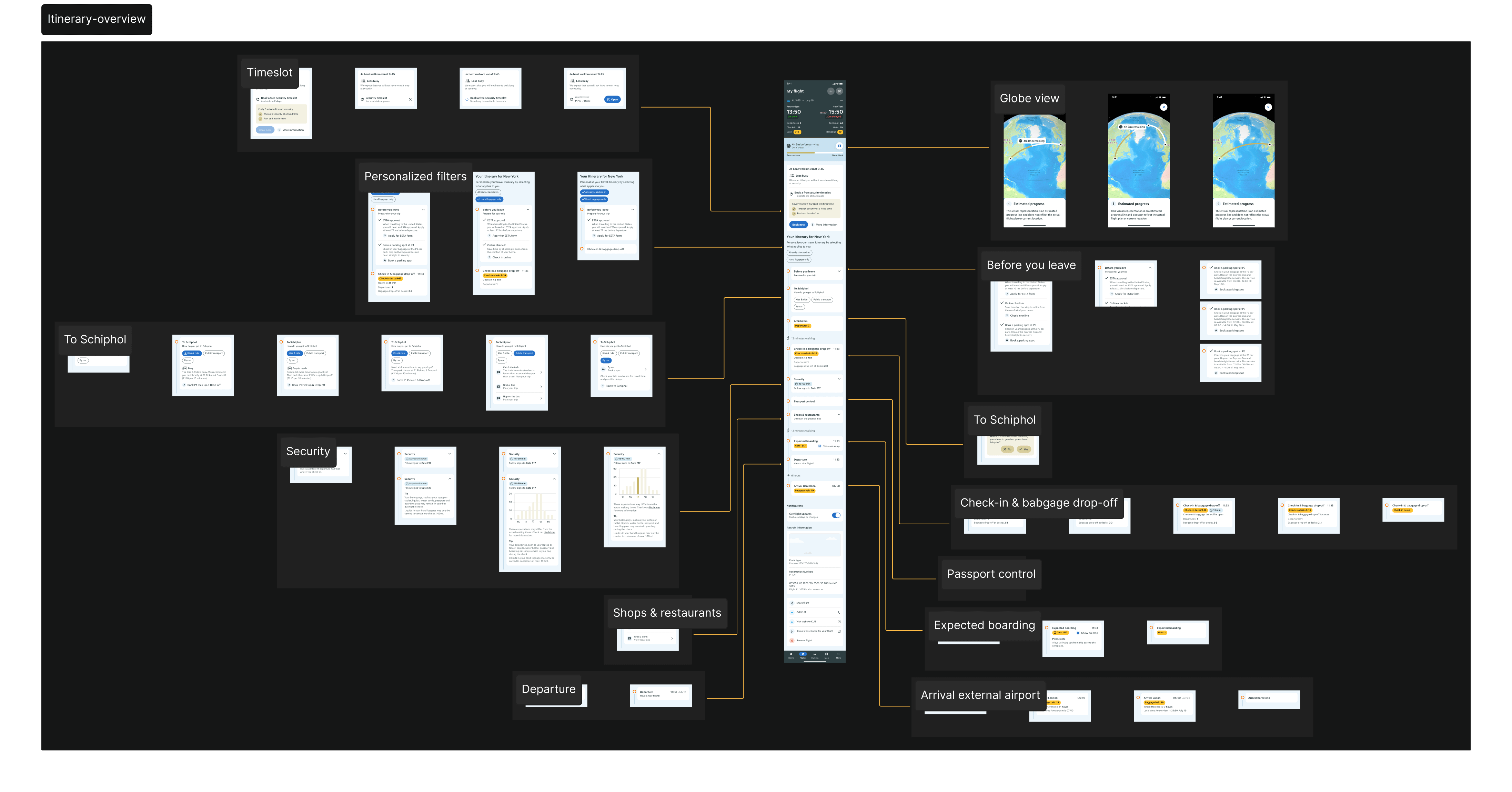Expand the Shops & restaurants card chevron
The height and width of the screenshot is (792, 1512).
(839, 415)
